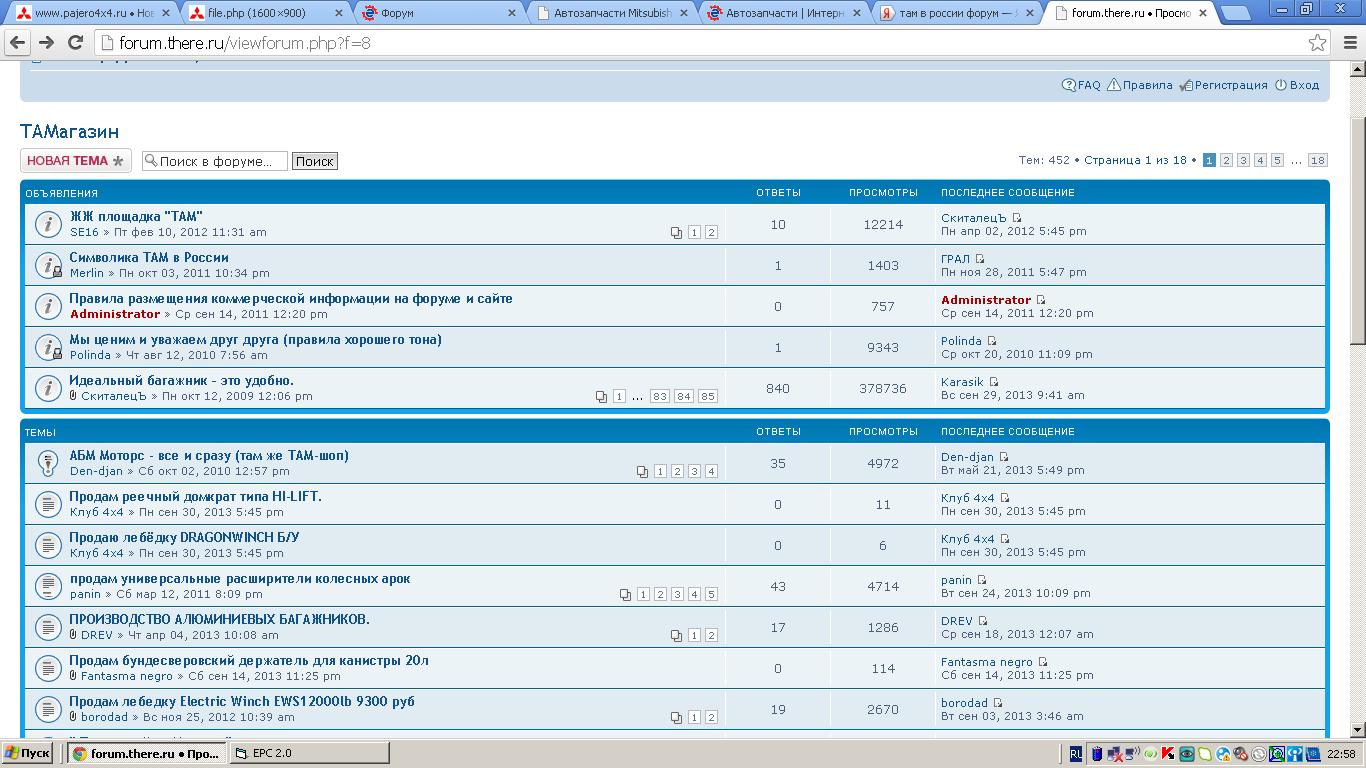Click the browser back arrow
The image size is (1366, 768).
(x=17, y=43)
